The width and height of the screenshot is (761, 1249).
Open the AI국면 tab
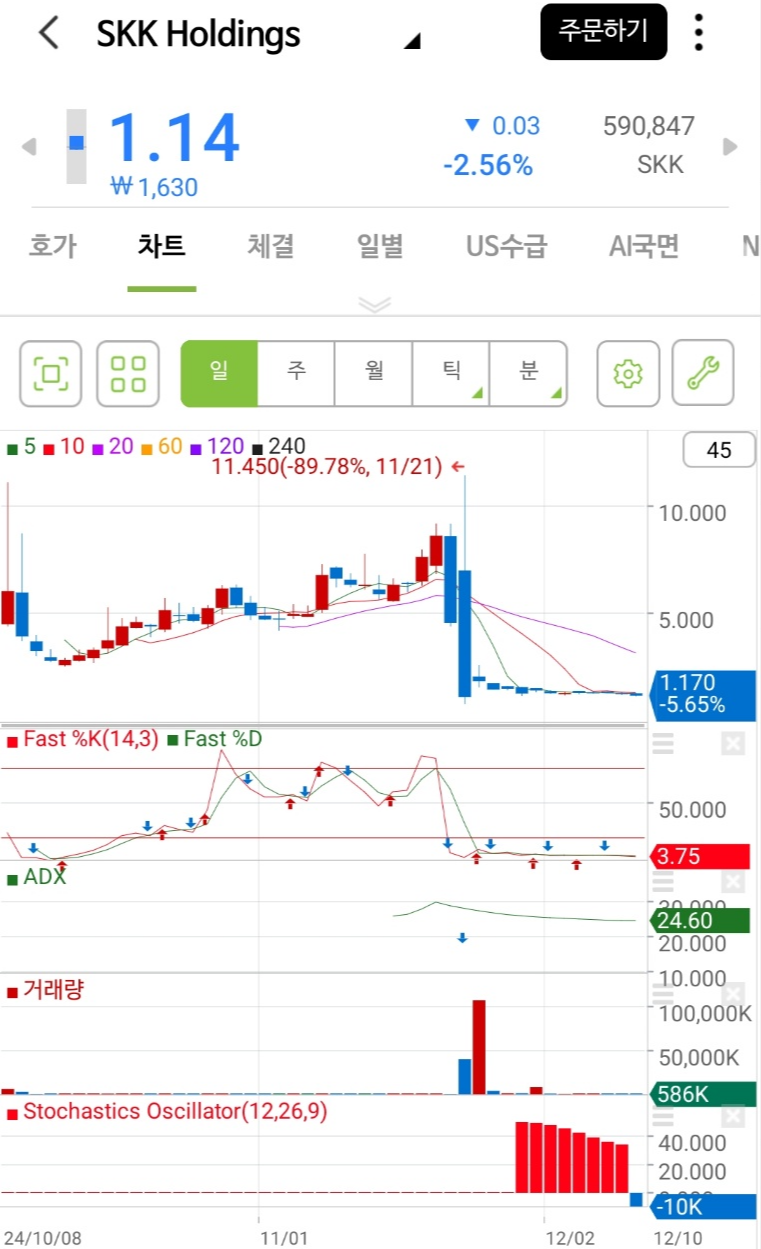644,246
